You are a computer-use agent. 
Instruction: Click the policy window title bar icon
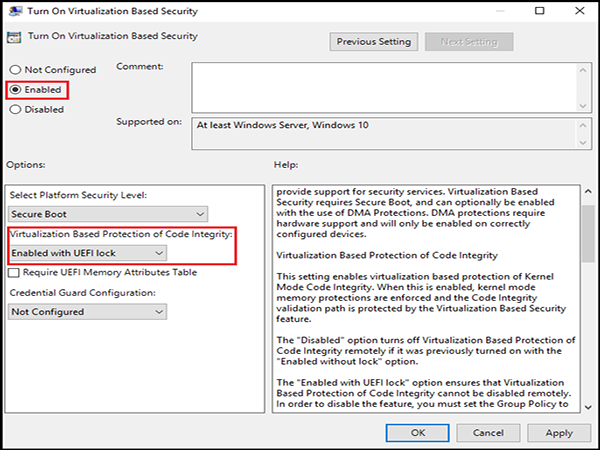click(x=15, y=11)
